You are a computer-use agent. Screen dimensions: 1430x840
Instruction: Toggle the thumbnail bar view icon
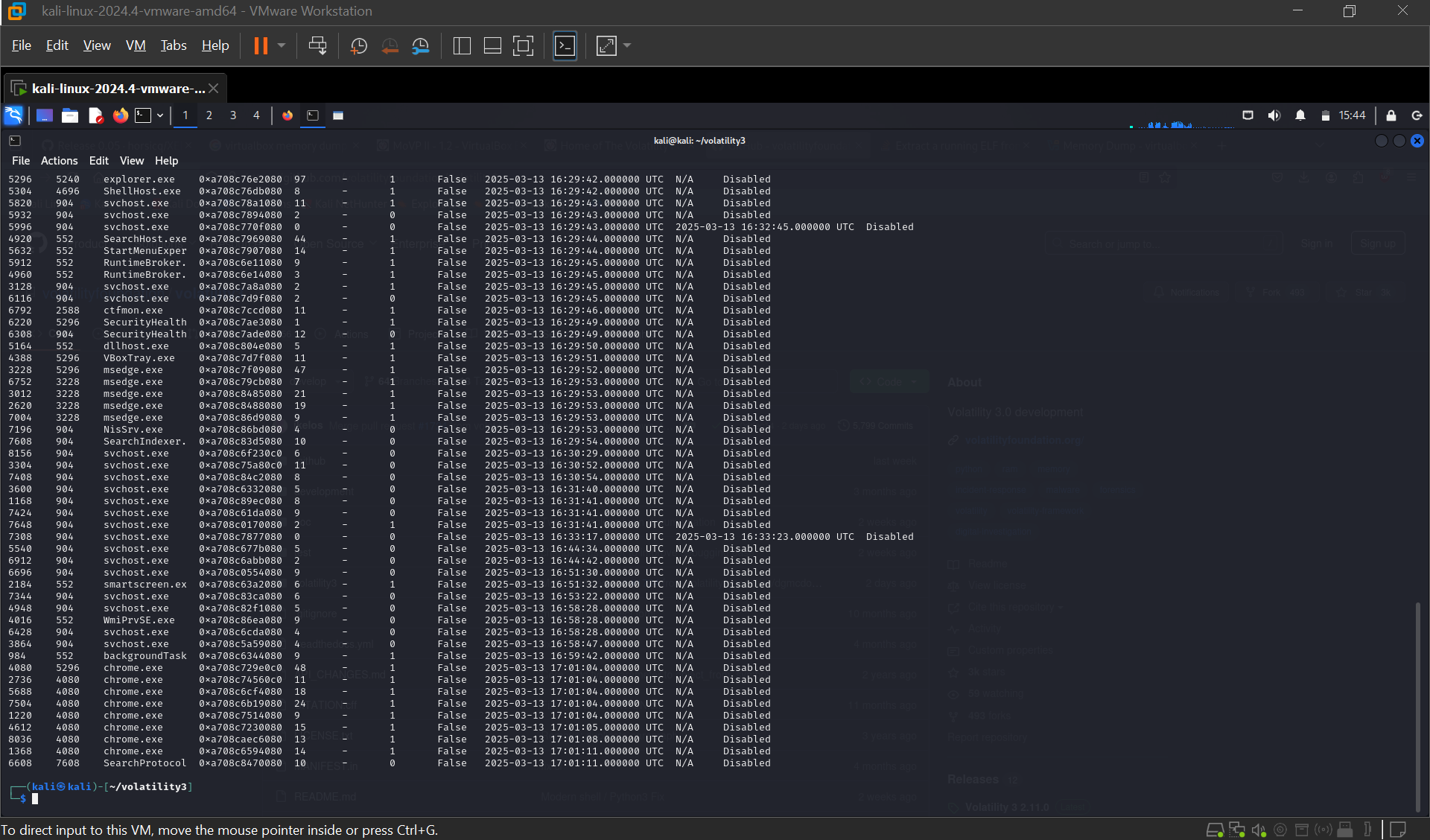coord(492,46)
